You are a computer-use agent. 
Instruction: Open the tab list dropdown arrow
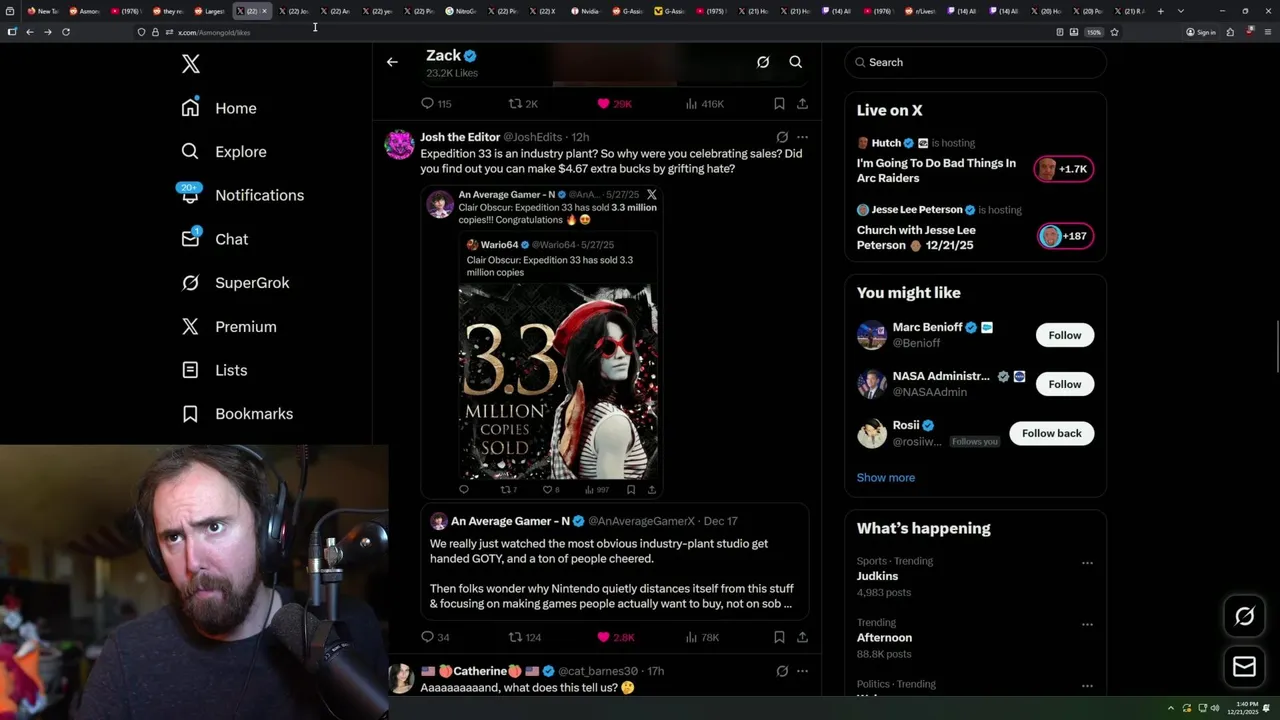tap(1181, 11)
